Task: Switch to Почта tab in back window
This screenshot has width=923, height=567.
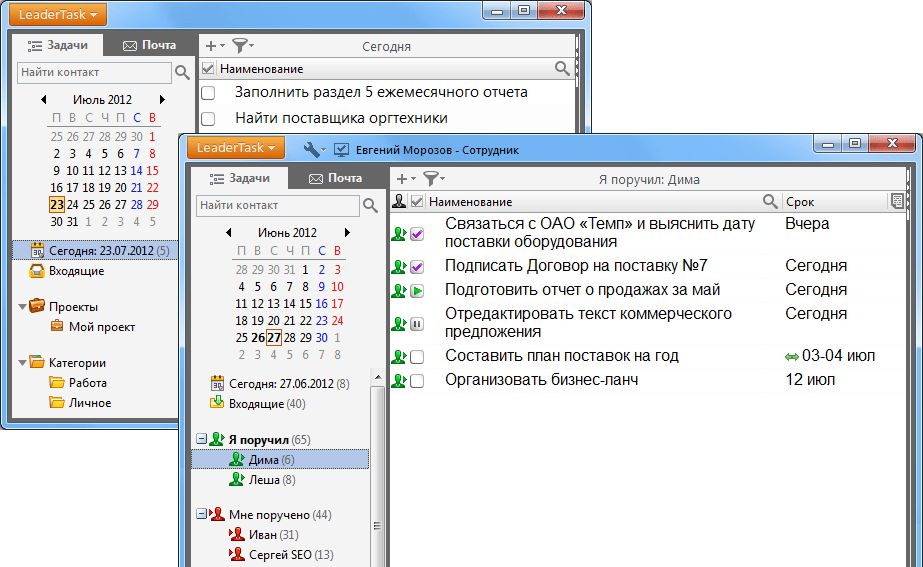Action: coord(150,45)
